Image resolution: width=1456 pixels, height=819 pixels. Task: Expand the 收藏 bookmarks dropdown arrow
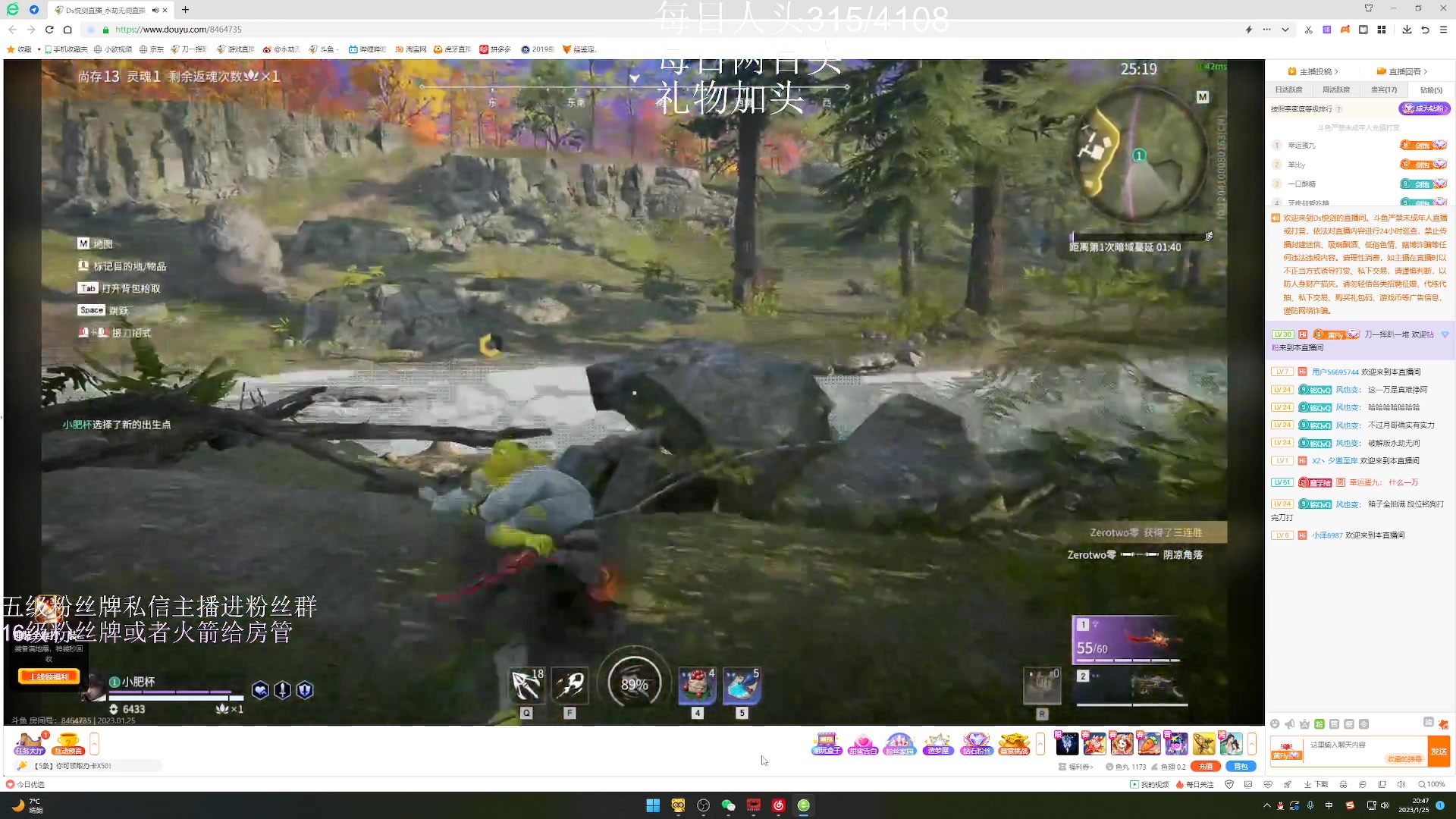tap(39, 49)
